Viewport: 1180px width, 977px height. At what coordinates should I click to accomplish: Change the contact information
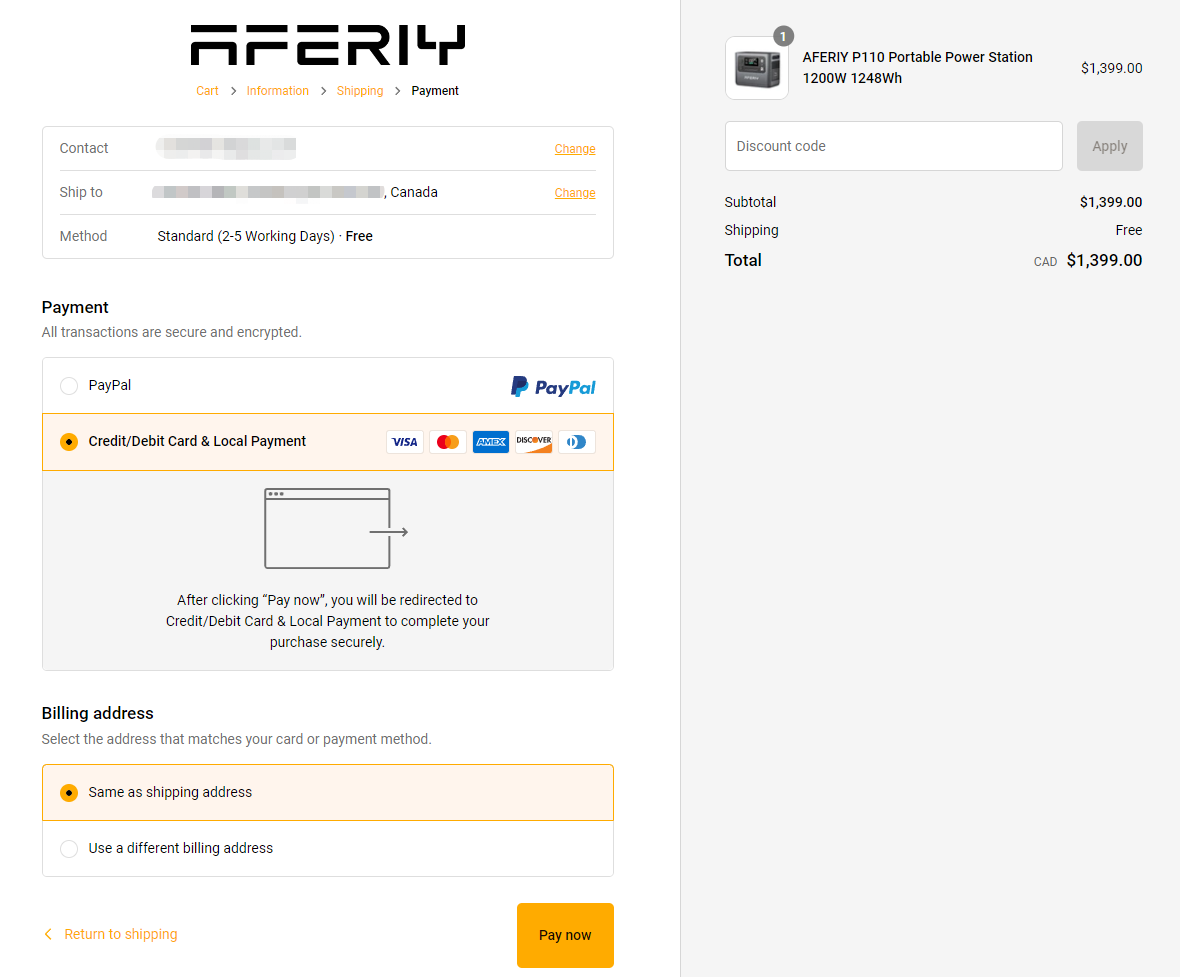pos(575,149)
